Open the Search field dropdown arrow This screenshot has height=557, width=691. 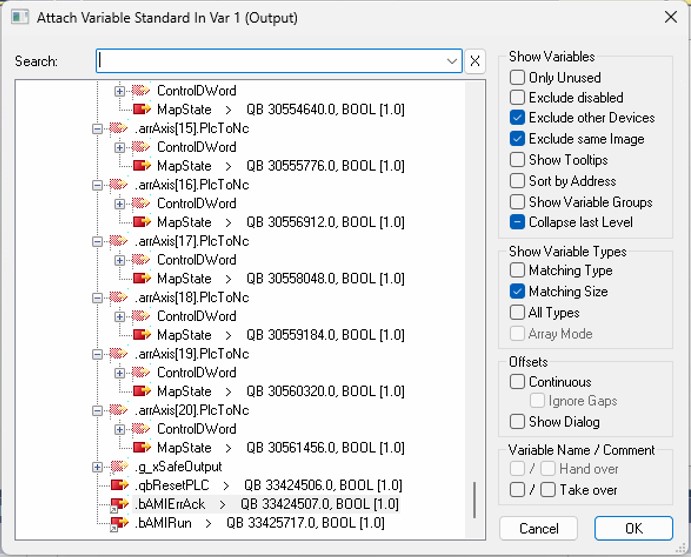452,61
